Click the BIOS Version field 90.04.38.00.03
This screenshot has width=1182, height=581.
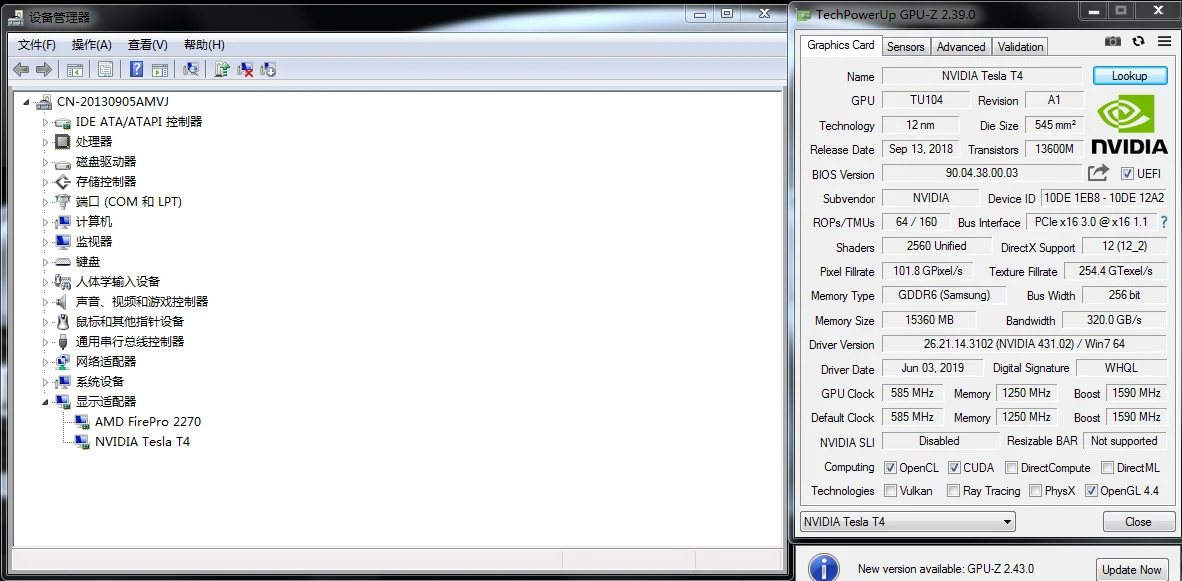coord(981,173)
